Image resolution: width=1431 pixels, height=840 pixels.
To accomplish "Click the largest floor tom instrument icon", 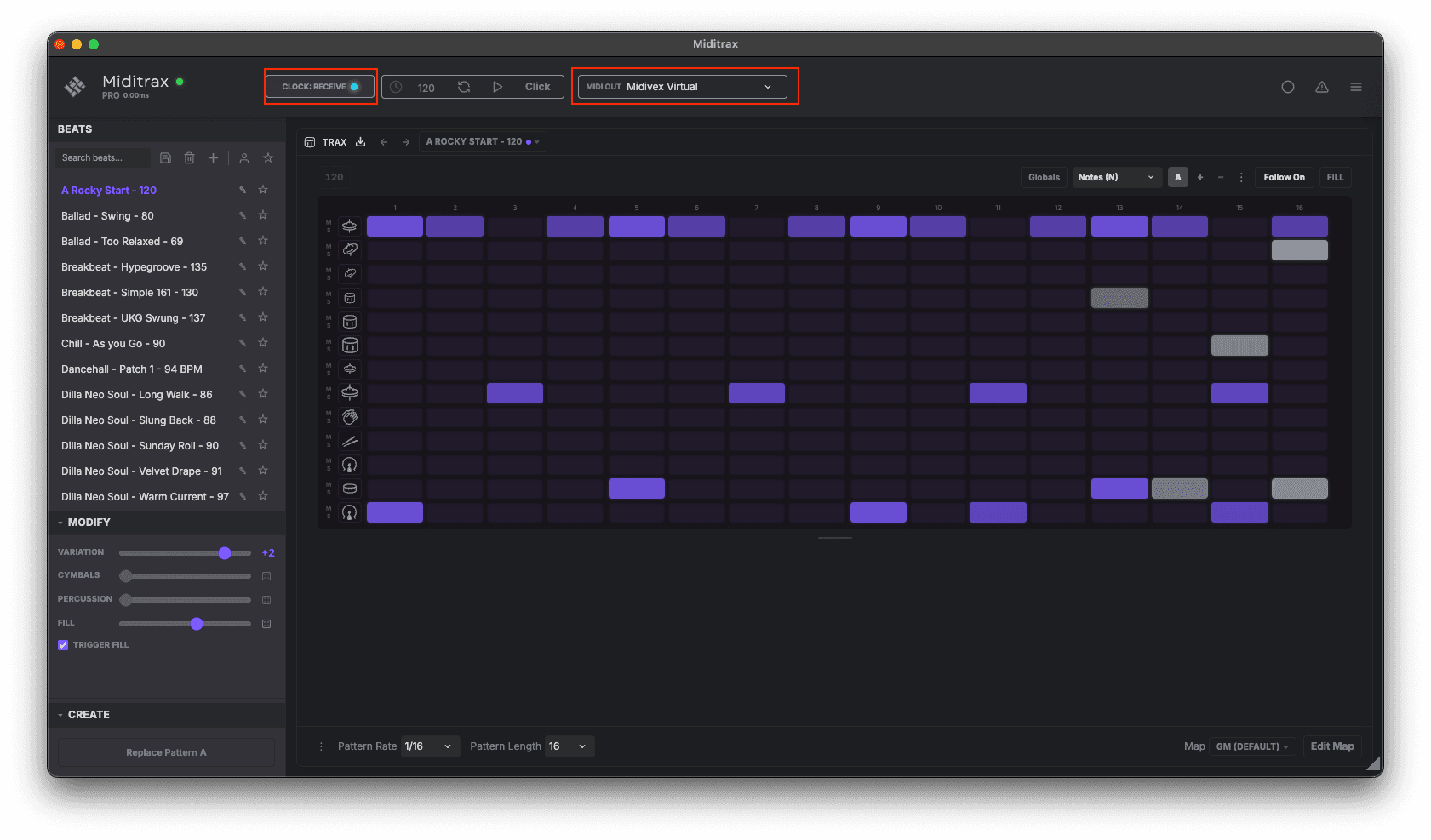I will [350, 346].
